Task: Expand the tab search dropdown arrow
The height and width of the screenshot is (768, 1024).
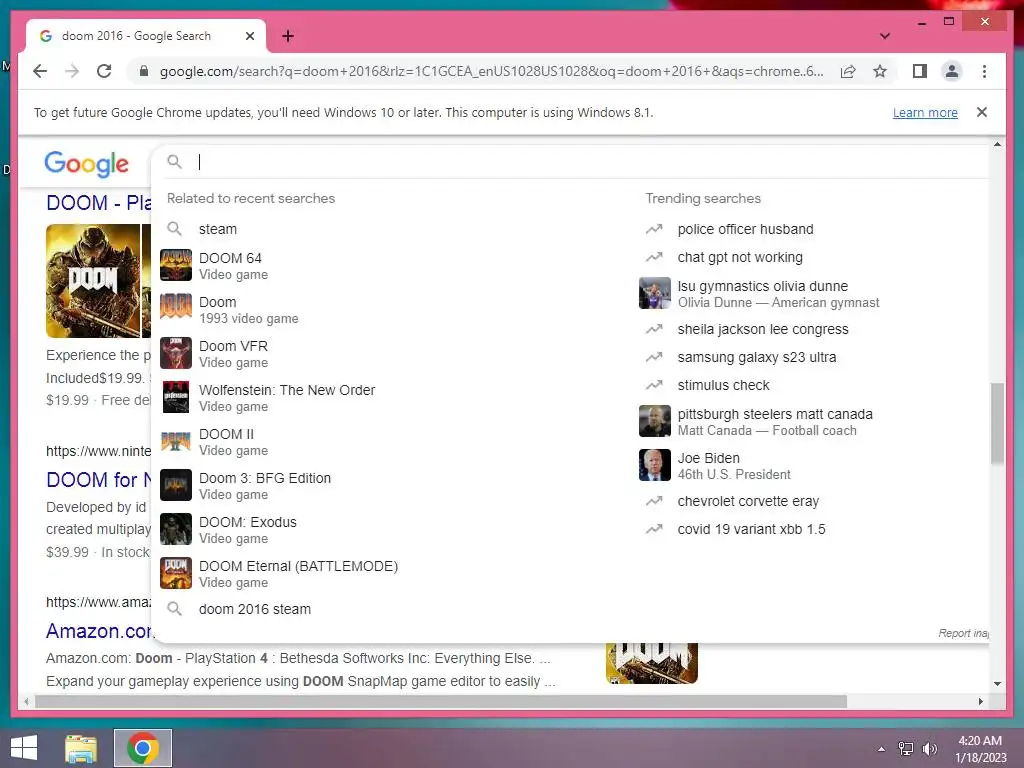Action: pos(885,36)
